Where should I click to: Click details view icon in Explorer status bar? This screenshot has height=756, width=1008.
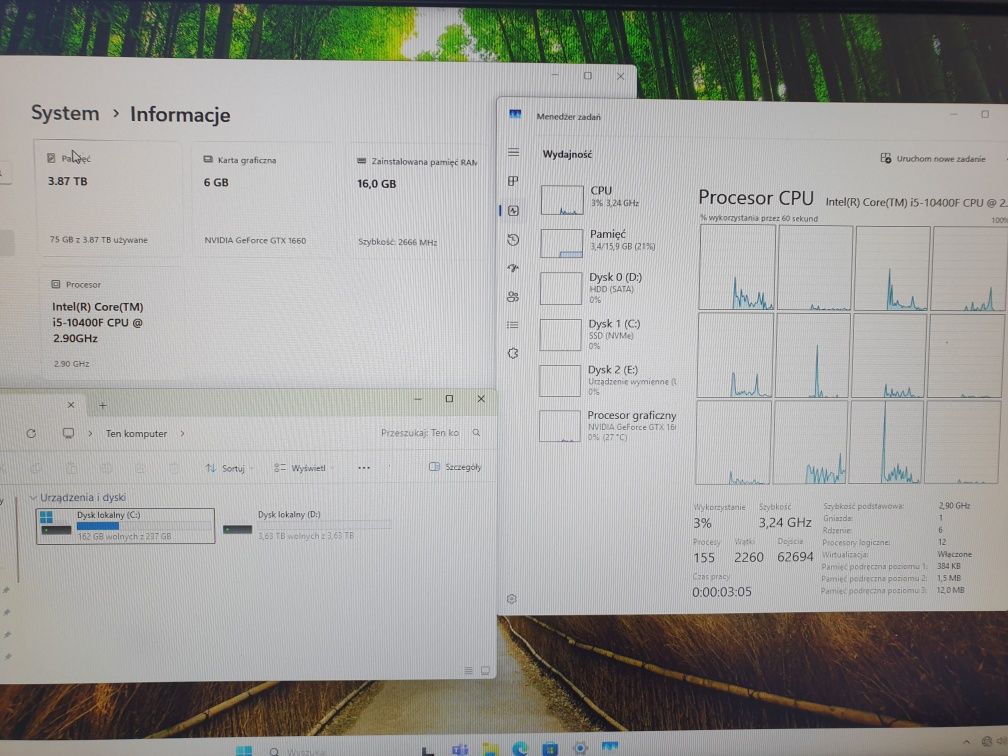pos(469,670)
